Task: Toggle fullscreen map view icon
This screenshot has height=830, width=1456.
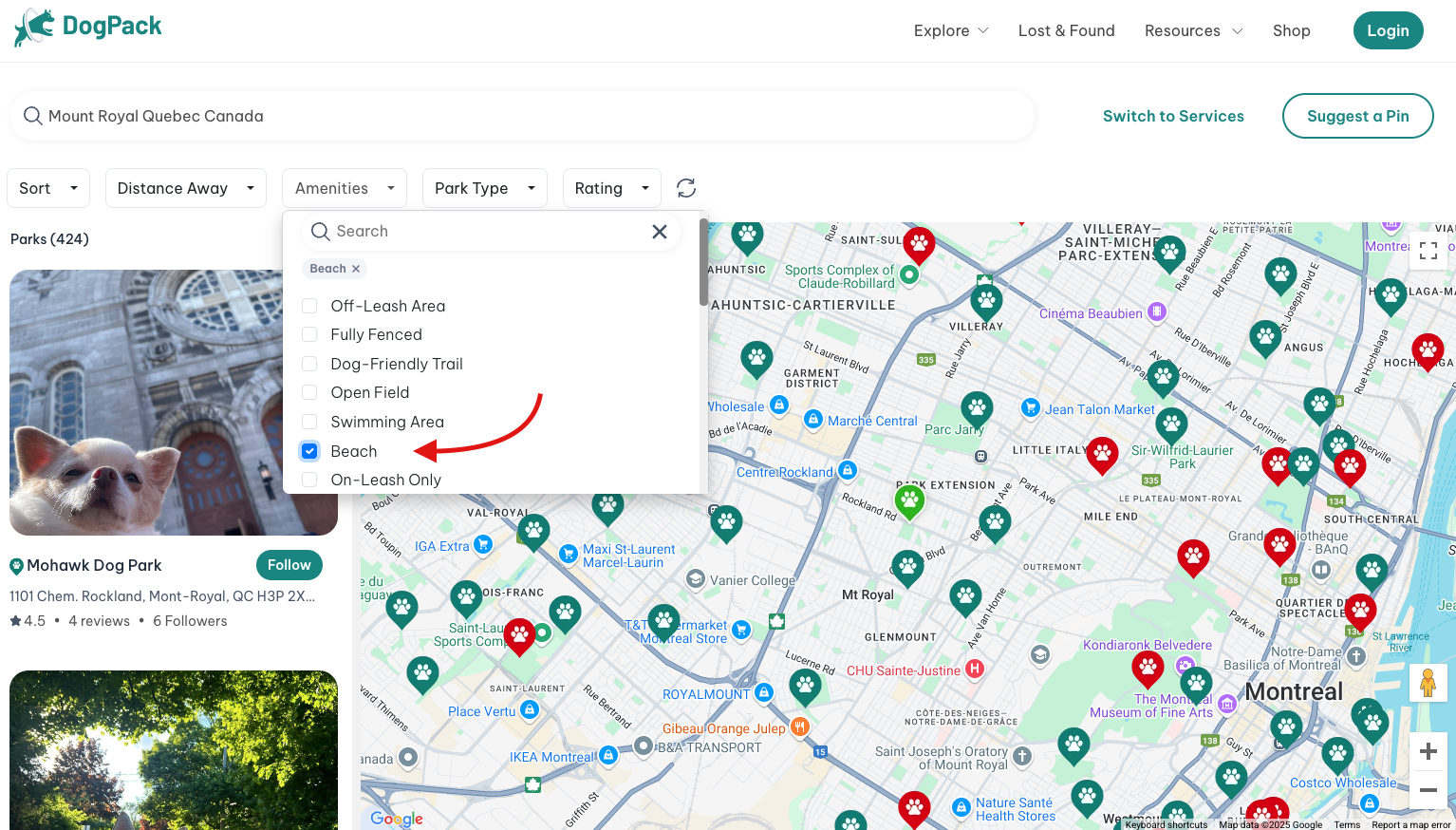Action: [x=1428, y=251]
